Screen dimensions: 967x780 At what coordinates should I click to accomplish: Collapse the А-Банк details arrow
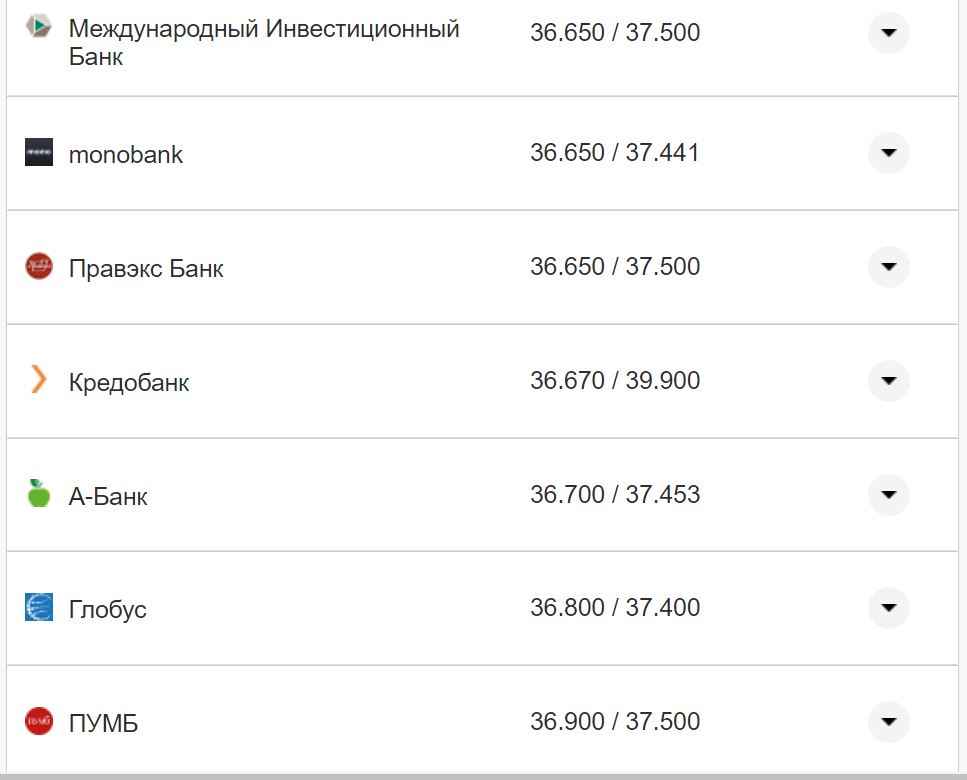pyautogui.click(x=888, y=494)
